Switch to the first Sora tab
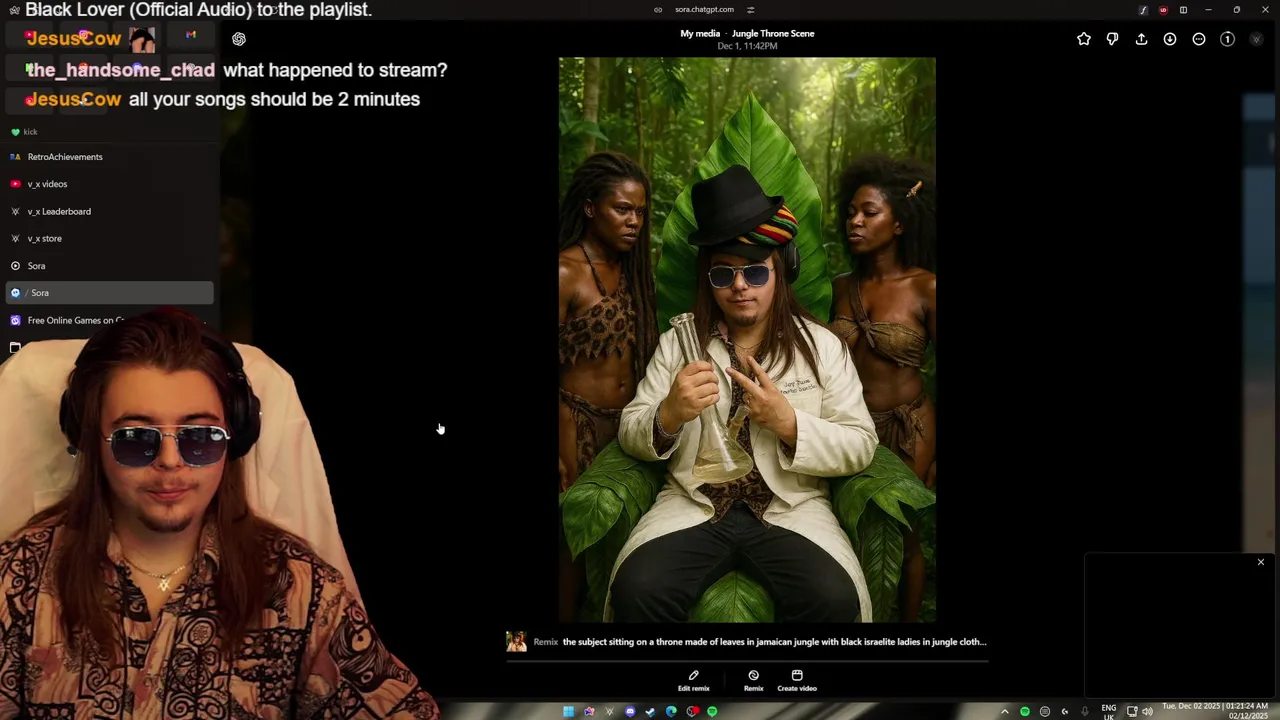Viewport: 1280px width, 720px height. coord(110,266)
